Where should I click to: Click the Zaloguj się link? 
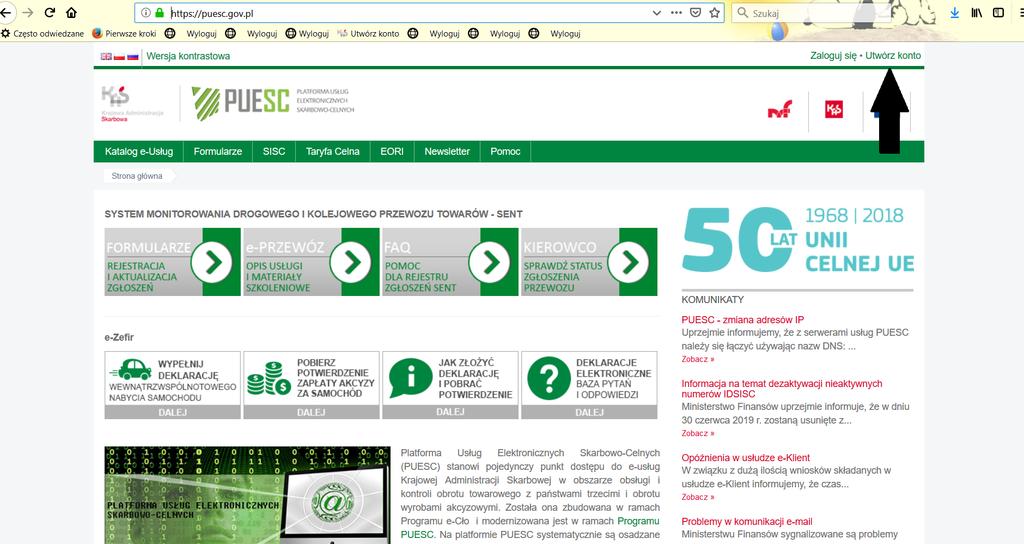click(x=833, y=56)
